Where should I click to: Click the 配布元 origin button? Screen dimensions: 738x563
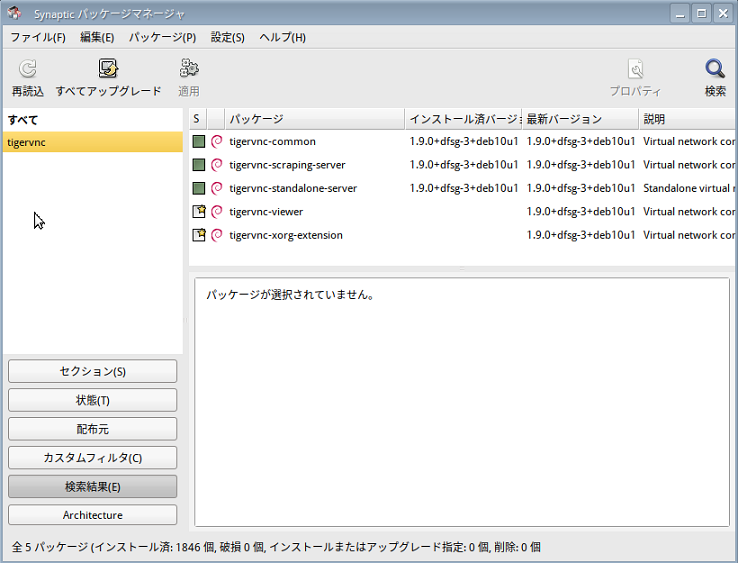click(93, 429)
